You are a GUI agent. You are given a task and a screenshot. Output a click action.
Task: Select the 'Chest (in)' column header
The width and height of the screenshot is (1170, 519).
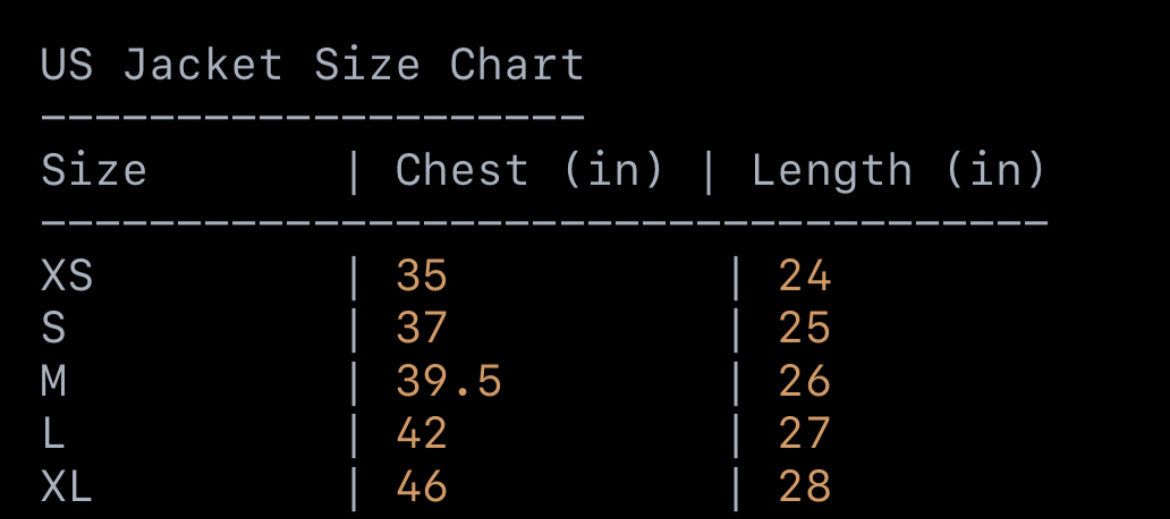[x=529, y=171]
